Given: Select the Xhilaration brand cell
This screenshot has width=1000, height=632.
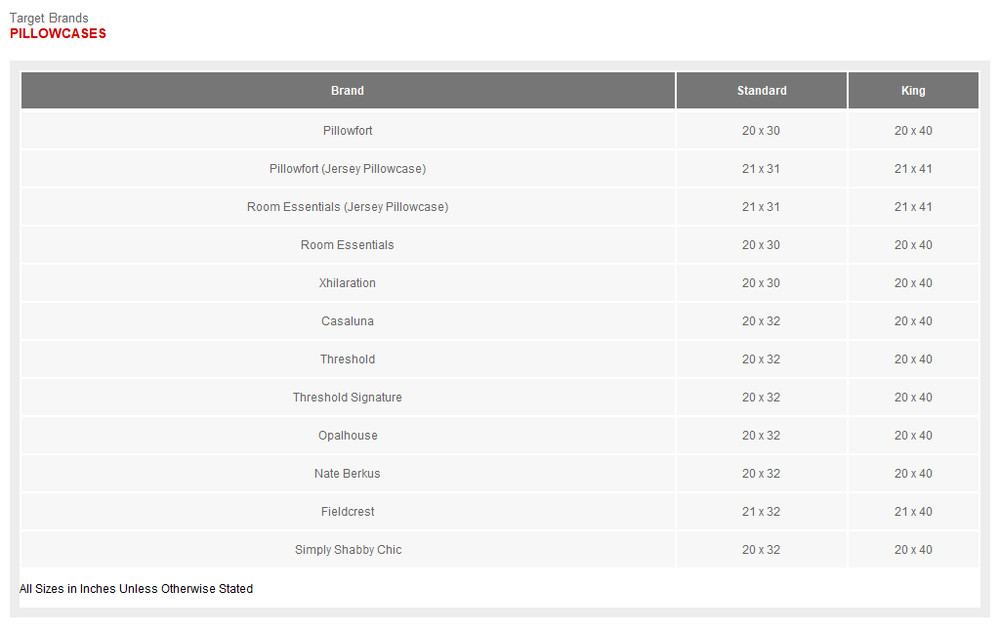Looking at the screenshot, I should click(x=347, y=283).
